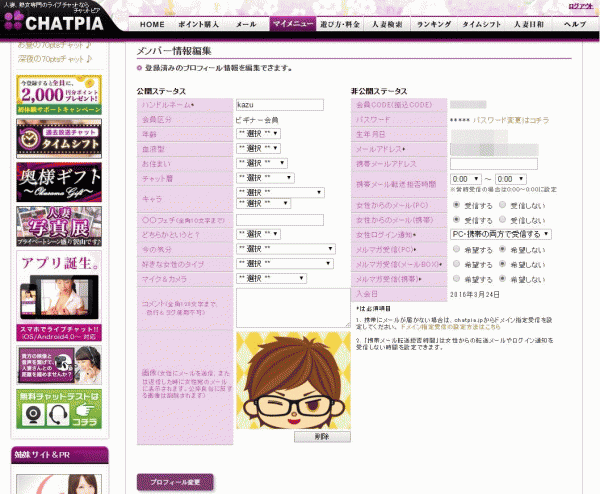This screenshot has height=494, width=600.
Task: Click the ログアウト link
Action: click(x=580, y=6)
